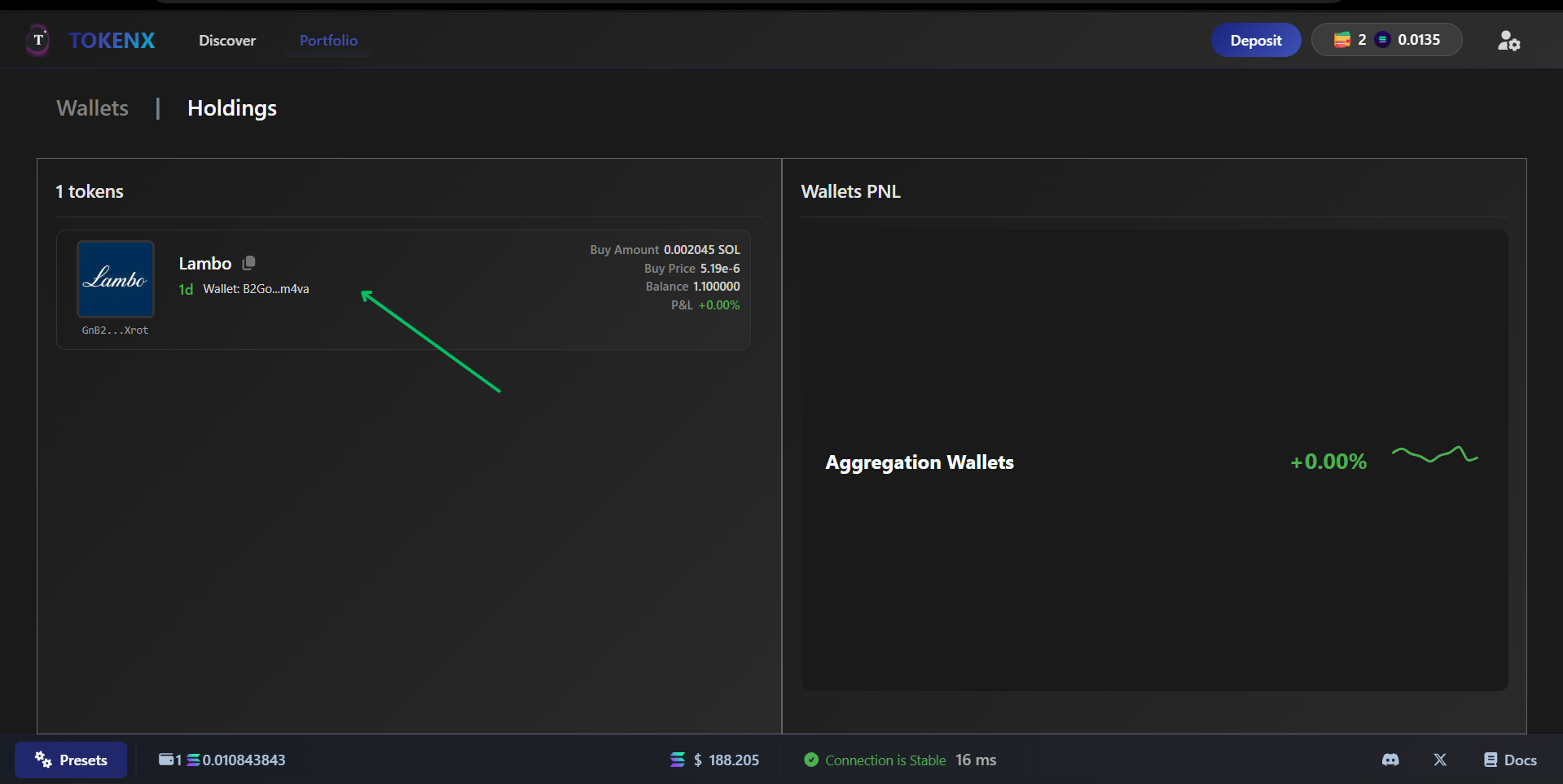
Task: Click the SOL price icon in footer
Action: 678,760
